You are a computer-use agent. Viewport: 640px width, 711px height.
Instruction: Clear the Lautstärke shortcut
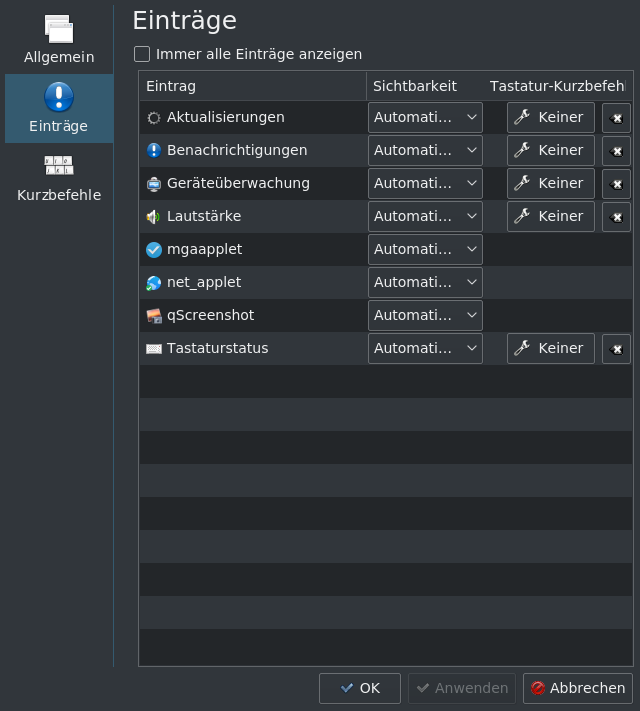(x=616, y=217)
